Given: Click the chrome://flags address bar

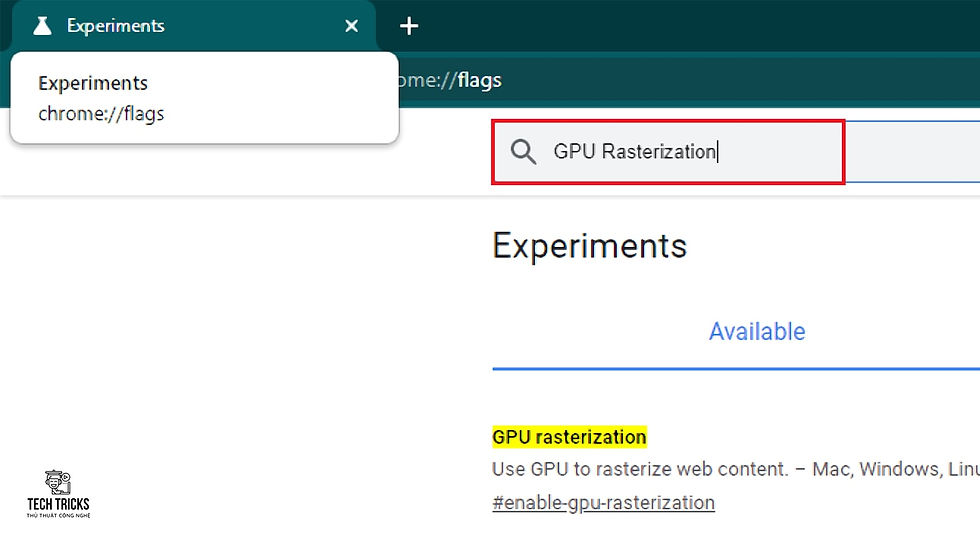Looking at the screenshot, I should pos(688,80).
